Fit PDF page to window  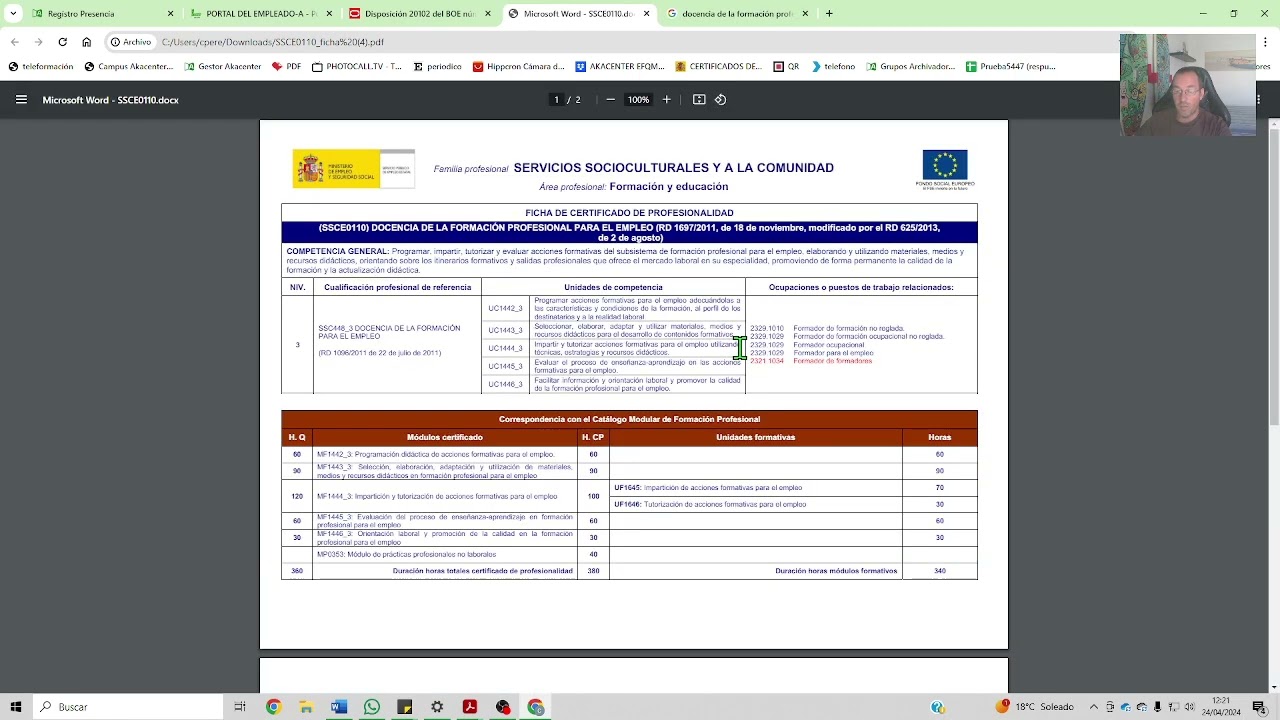tap(699, 100)
